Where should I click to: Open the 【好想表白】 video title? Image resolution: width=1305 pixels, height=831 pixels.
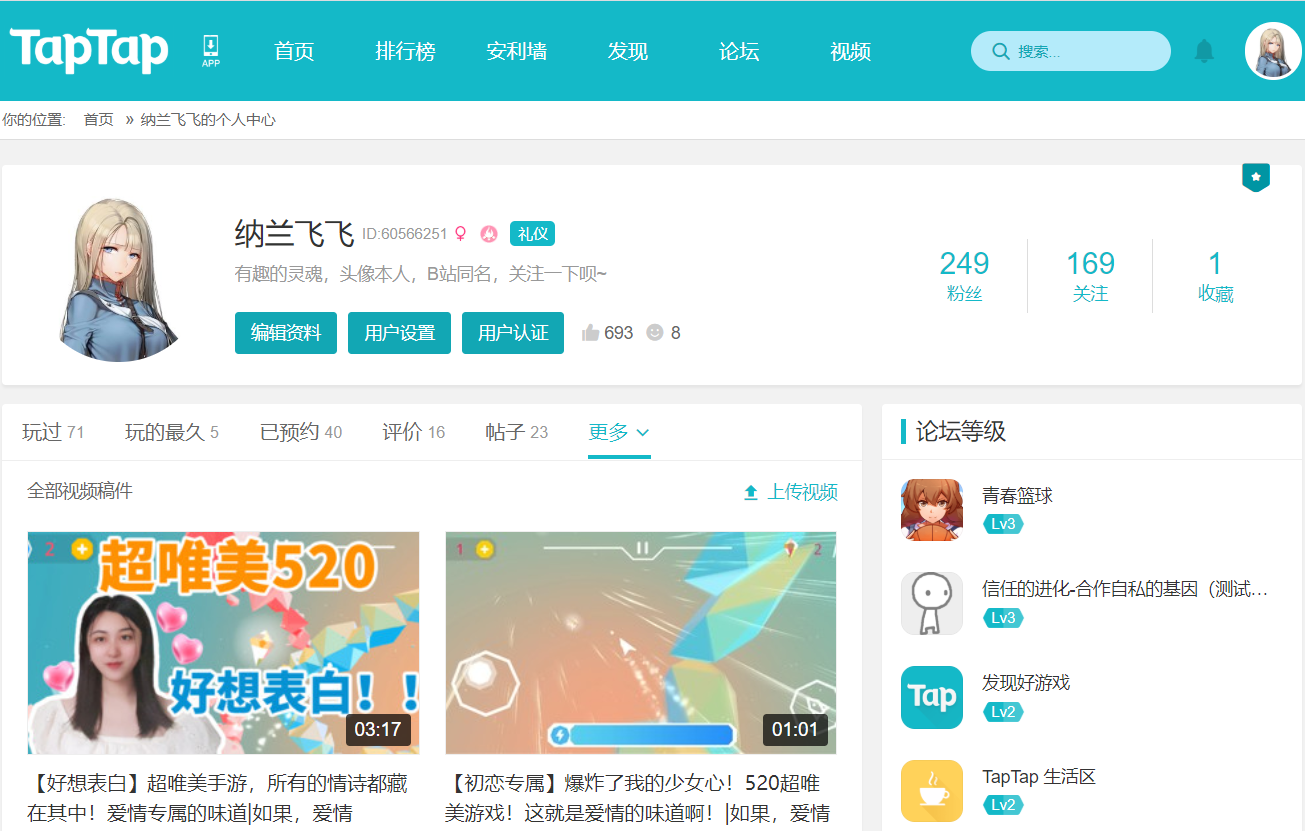pos(218,798)
